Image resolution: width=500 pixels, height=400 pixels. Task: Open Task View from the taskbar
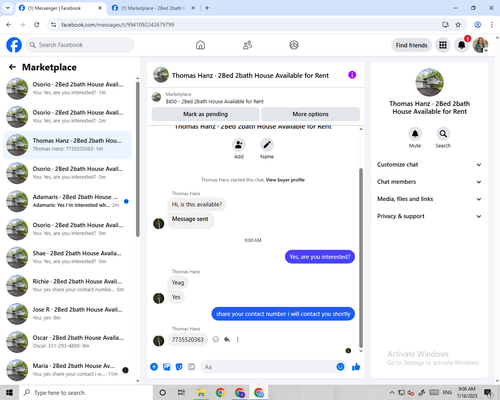tap(181, 393)
